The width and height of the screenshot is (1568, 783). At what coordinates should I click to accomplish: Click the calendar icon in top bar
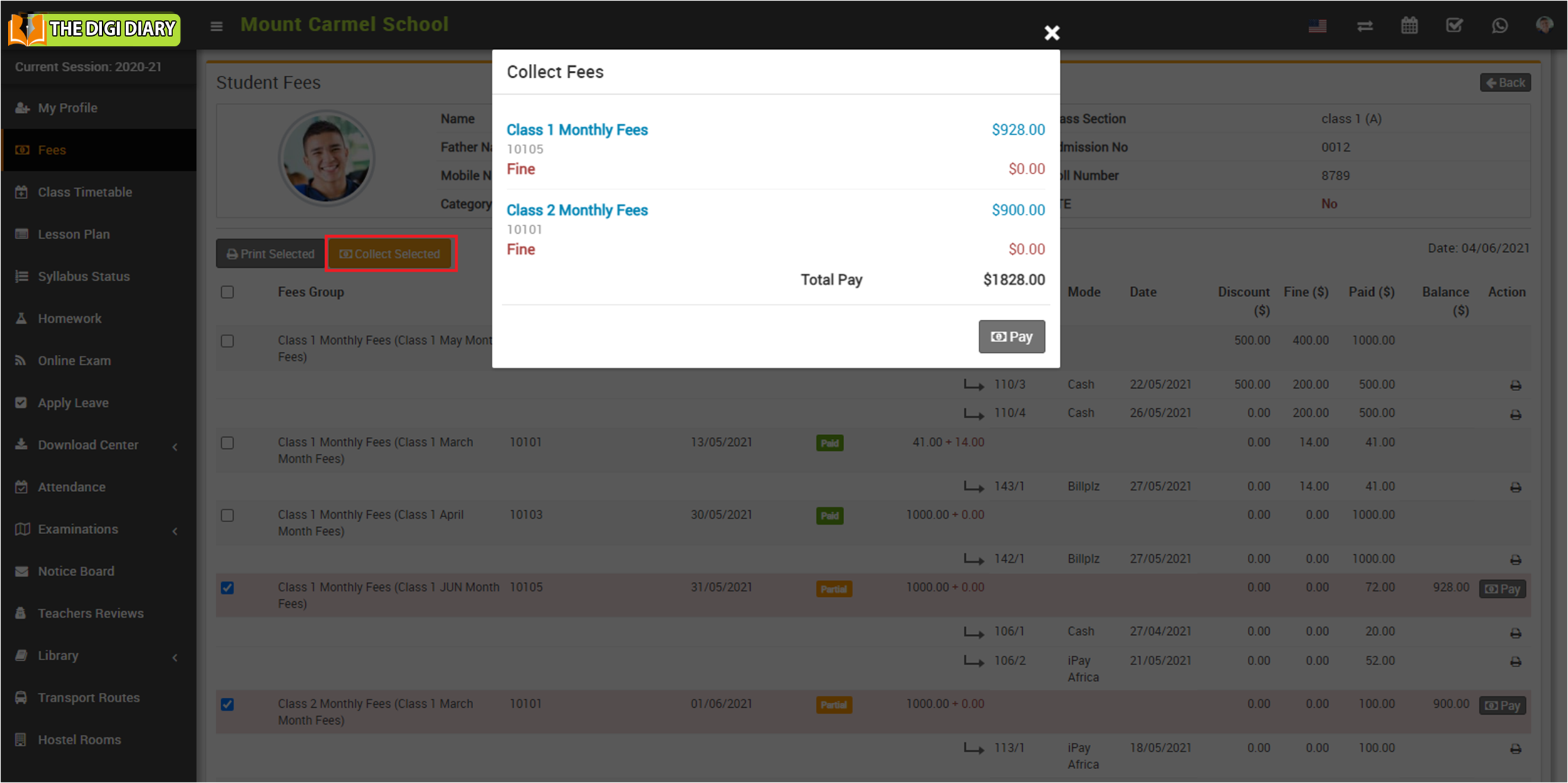1409,26
